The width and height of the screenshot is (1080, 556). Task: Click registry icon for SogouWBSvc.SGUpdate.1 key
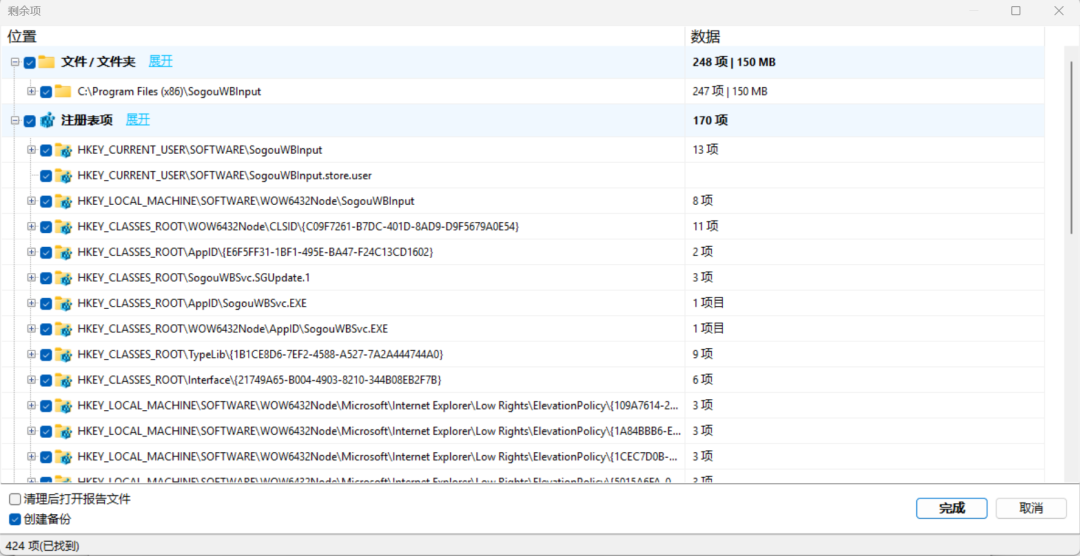(63, 278)
